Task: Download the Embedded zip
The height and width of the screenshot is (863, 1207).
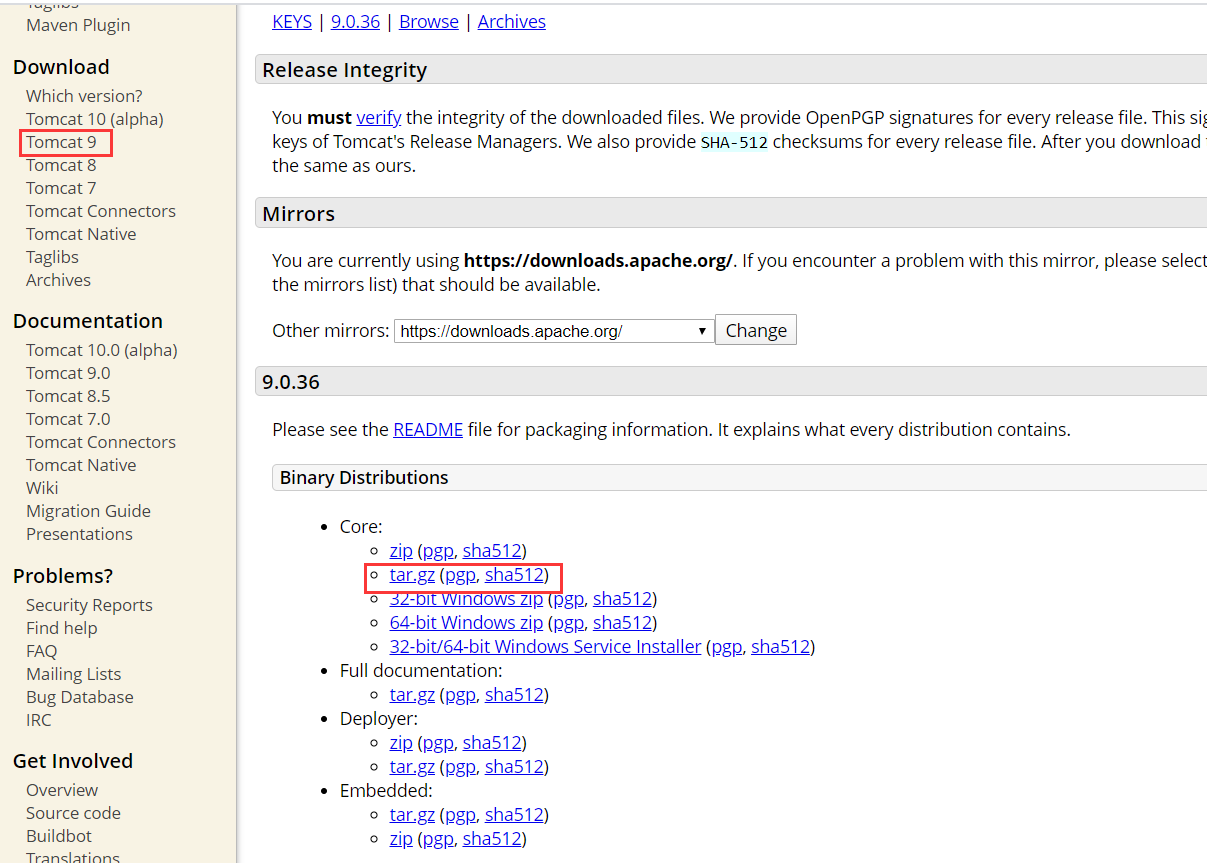Action: tap(401, 838)
